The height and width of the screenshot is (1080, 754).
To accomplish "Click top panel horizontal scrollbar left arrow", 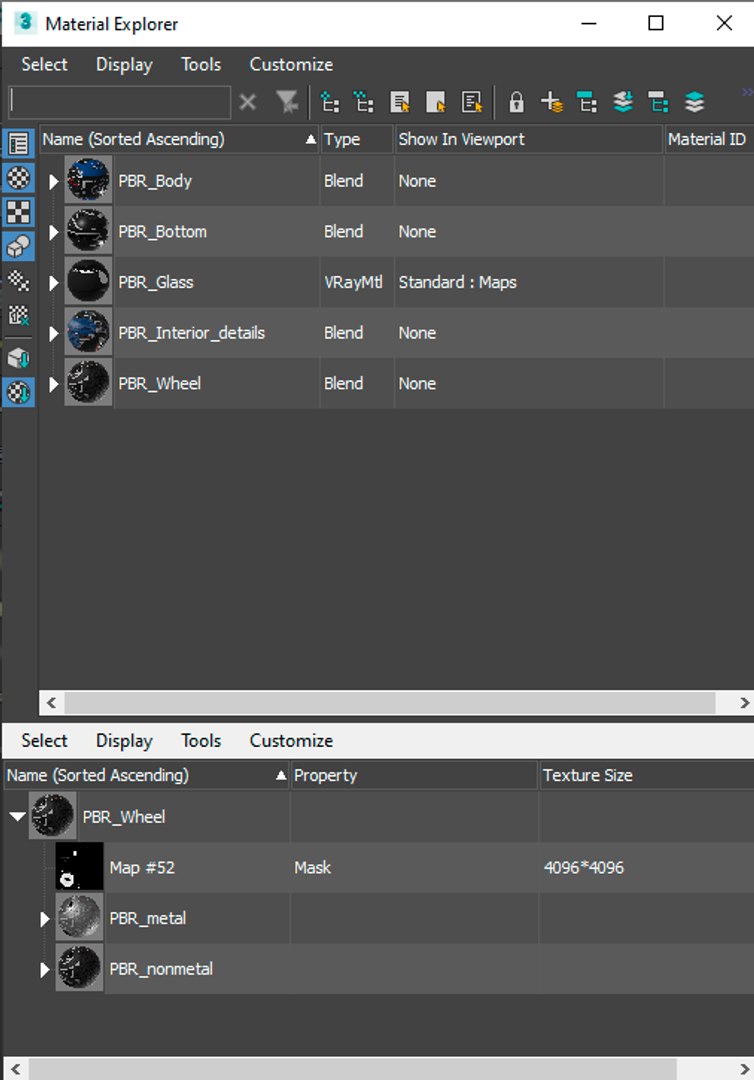I will pyautogui.click(x=51, y=703).
